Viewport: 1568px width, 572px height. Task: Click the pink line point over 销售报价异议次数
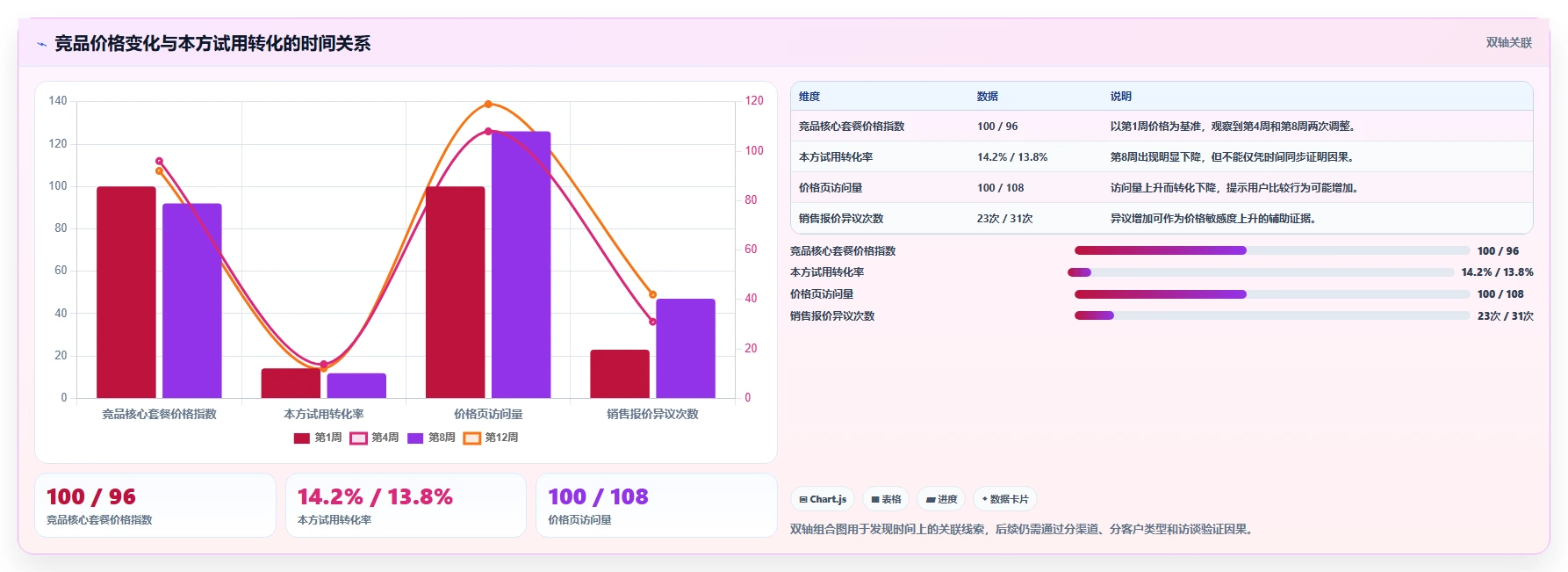(x=652, y=322)
